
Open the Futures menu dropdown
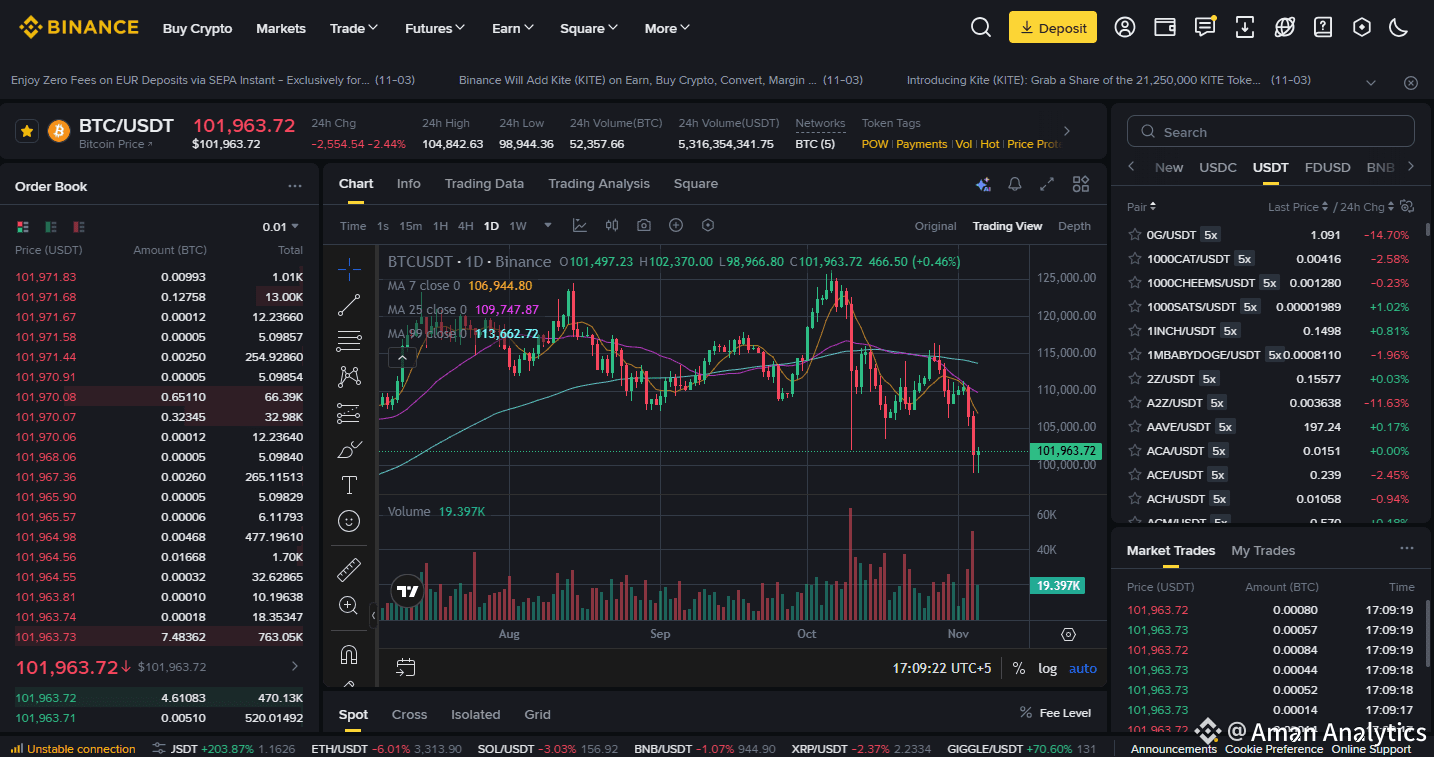(435, 28)
